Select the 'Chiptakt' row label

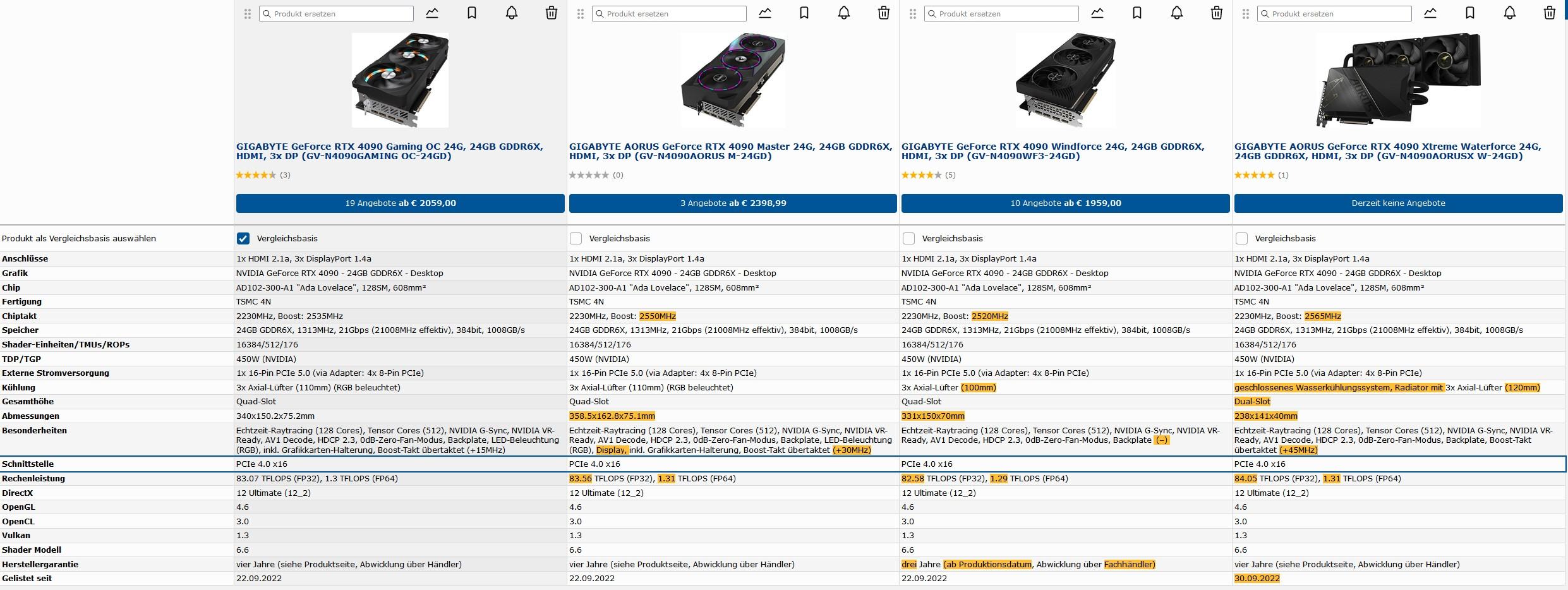pos(20,316)
